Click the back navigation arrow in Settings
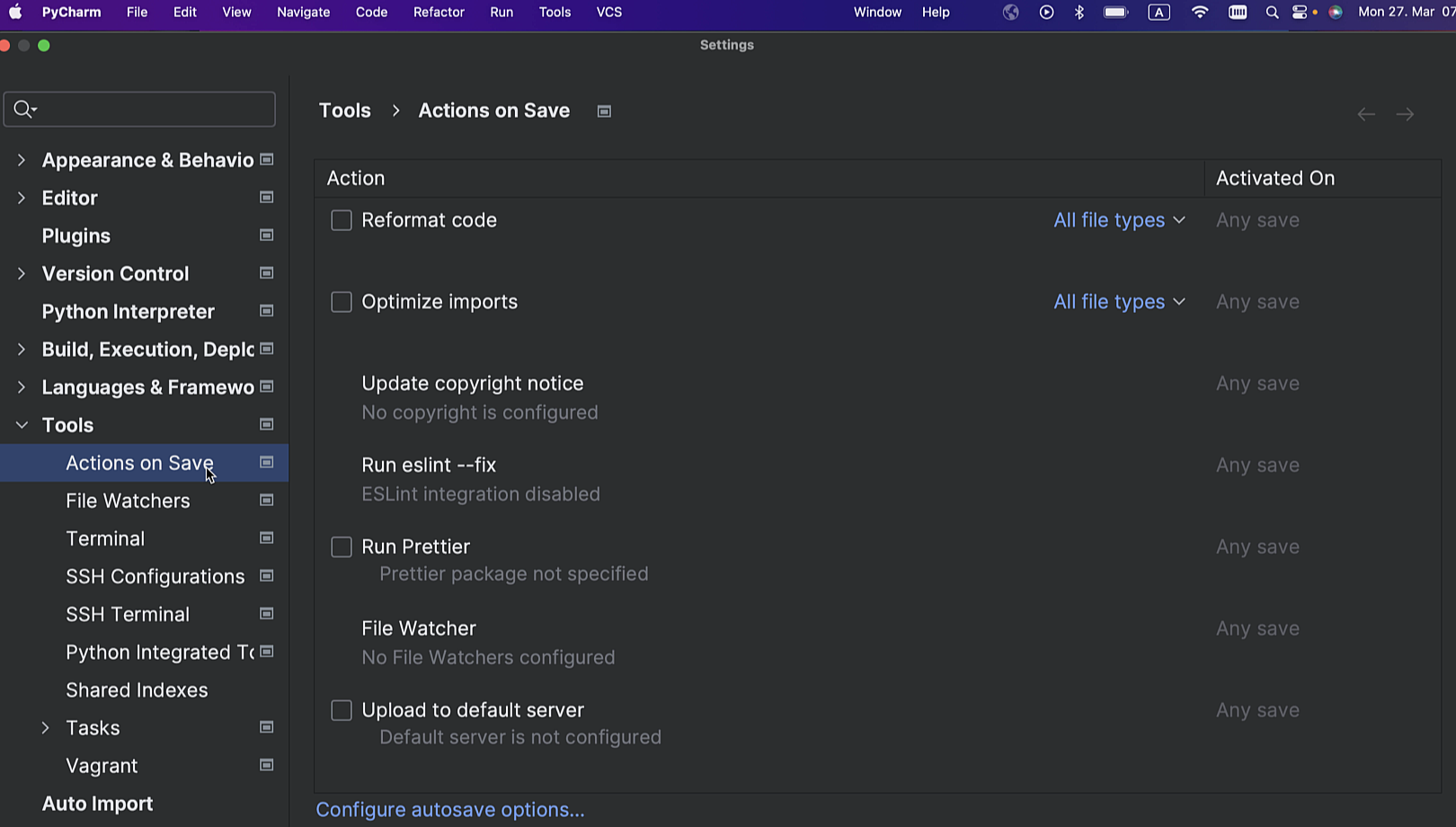The image size is (1456, 827). [1365, 114]
